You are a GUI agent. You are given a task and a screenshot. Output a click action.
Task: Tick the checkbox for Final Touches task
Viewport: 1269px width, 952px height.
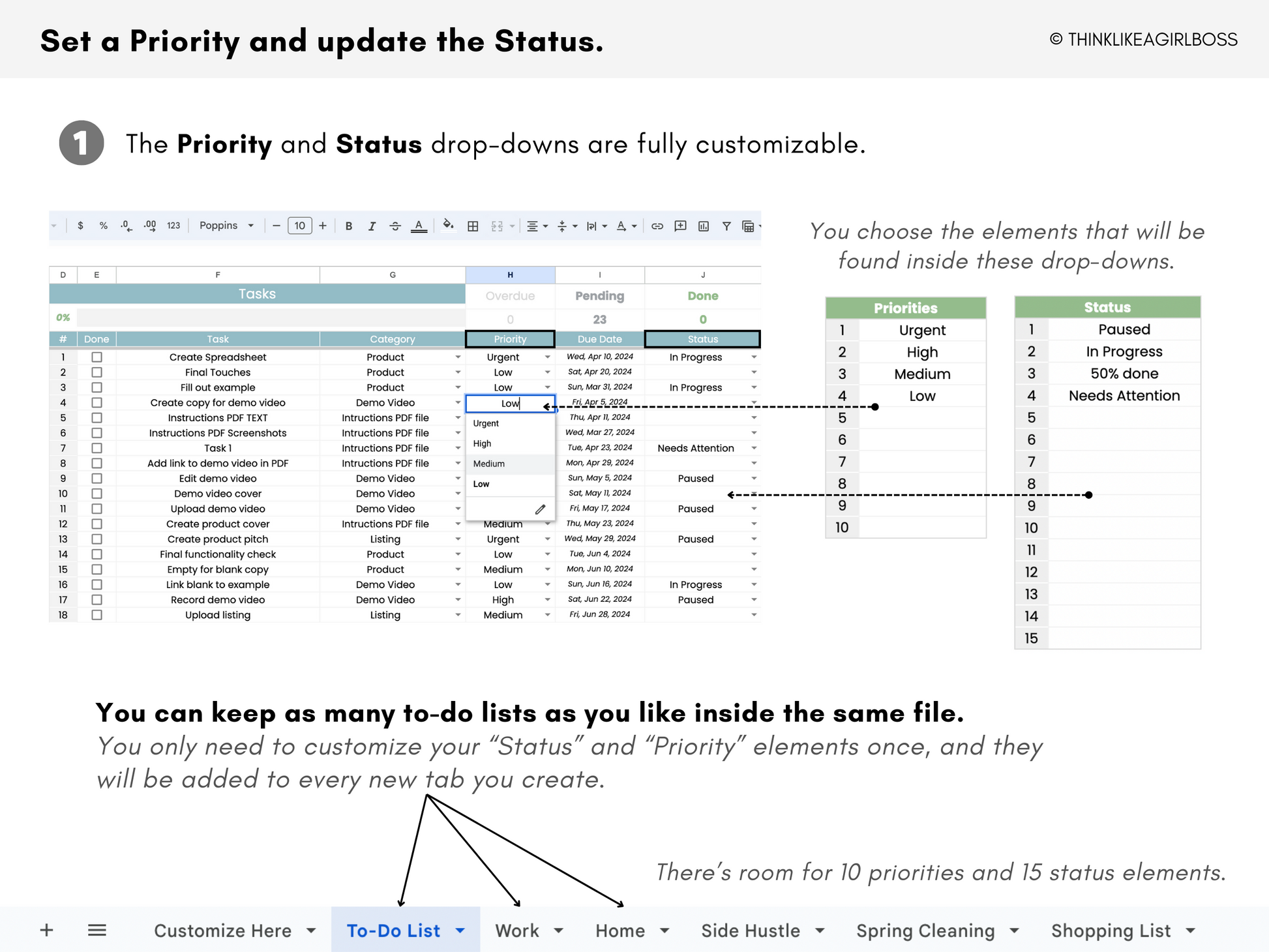click(x=97, y=372)
